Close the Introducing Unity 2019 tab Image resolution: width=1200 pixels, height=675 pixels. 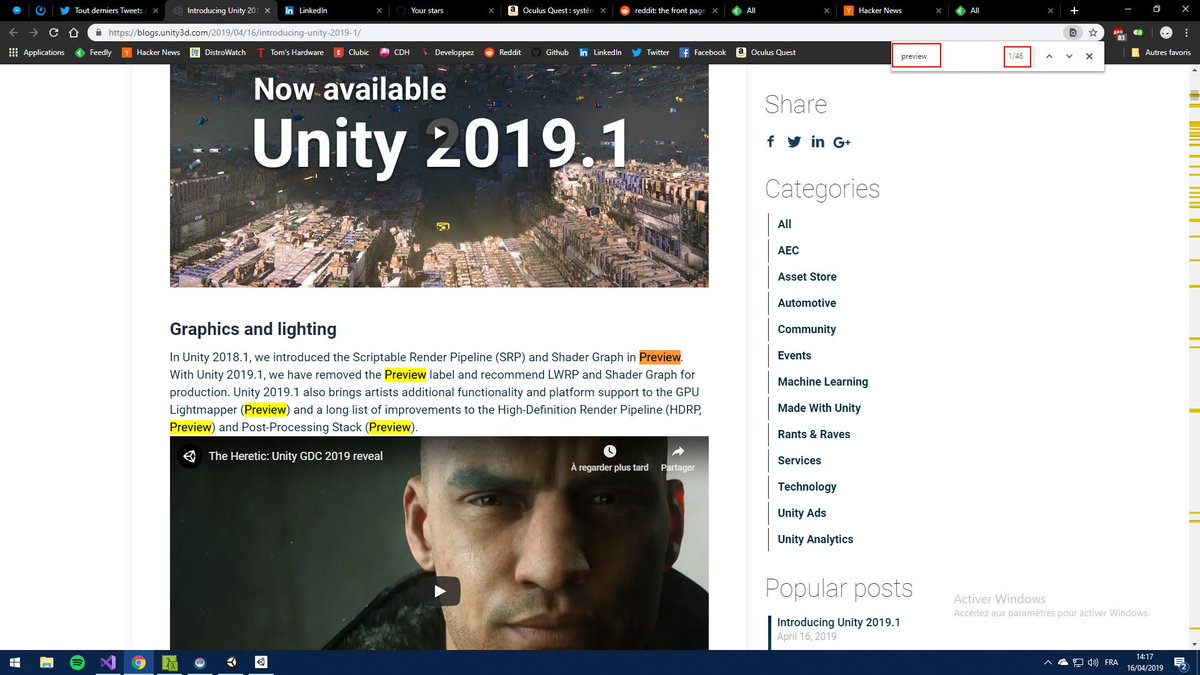pyautogui.click(x=265, y=10)
